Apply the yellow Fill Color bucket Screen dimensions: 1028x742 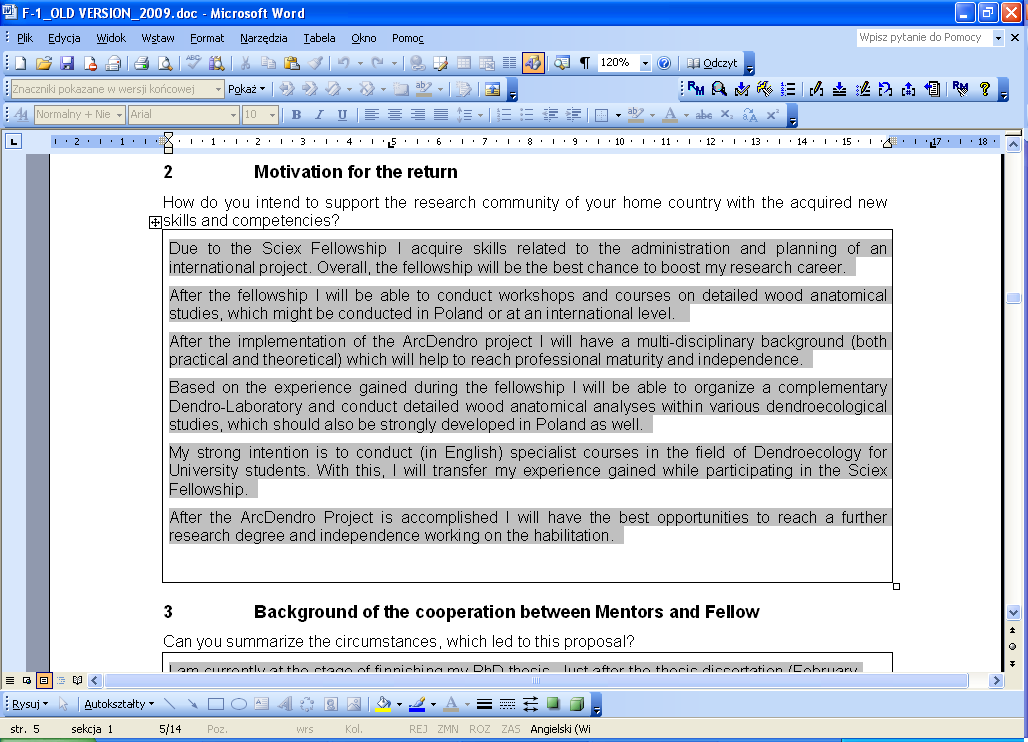click(x=383, y=704)
